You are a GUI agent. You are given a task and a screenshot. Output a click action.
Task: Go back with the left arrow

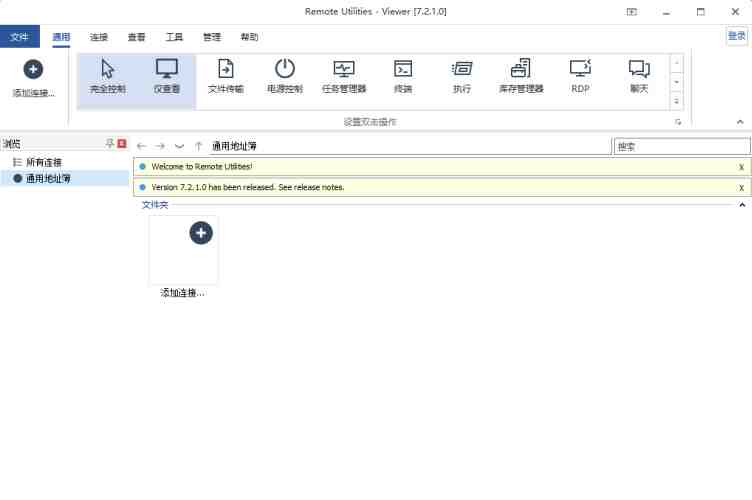click(141, 146)
